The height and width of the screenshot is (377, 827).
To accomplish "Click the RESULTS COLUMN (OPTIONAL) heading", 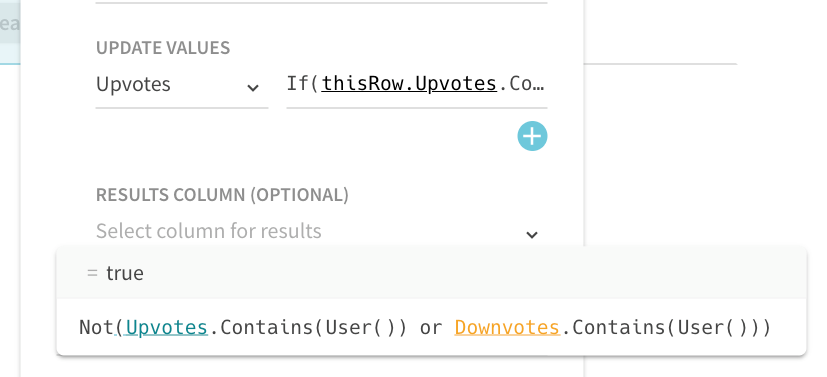I will (x=222, y=195).
